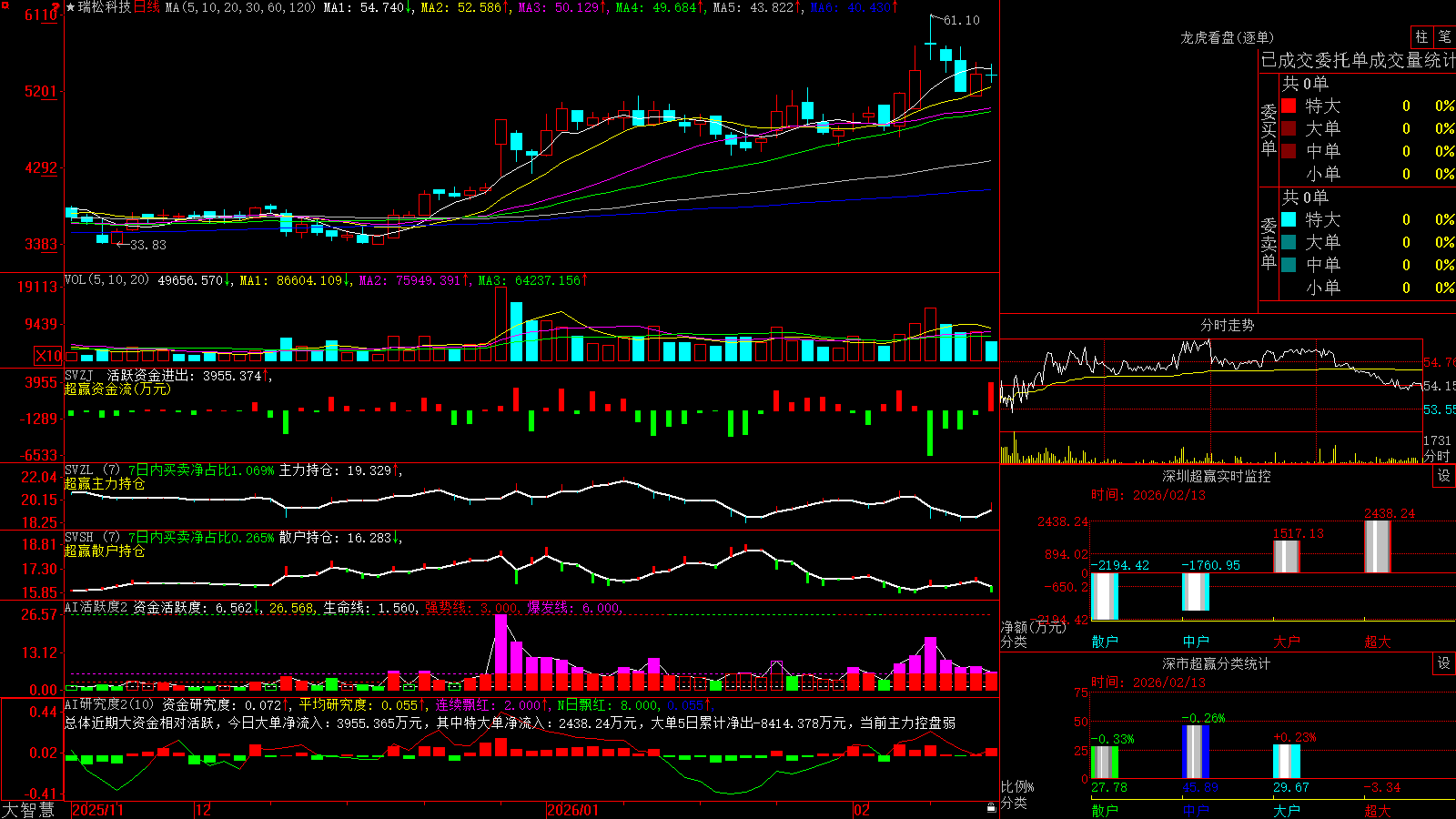Click the VOL(5,10,20) indicator label
1456x819 pixels.
[x=106, y=280]
